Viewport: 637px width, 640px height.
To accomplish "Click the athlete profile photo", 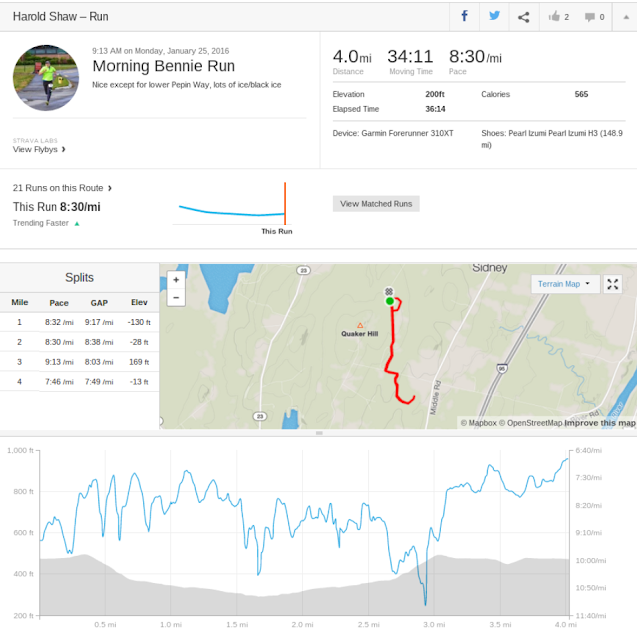I will click(46, 77).
